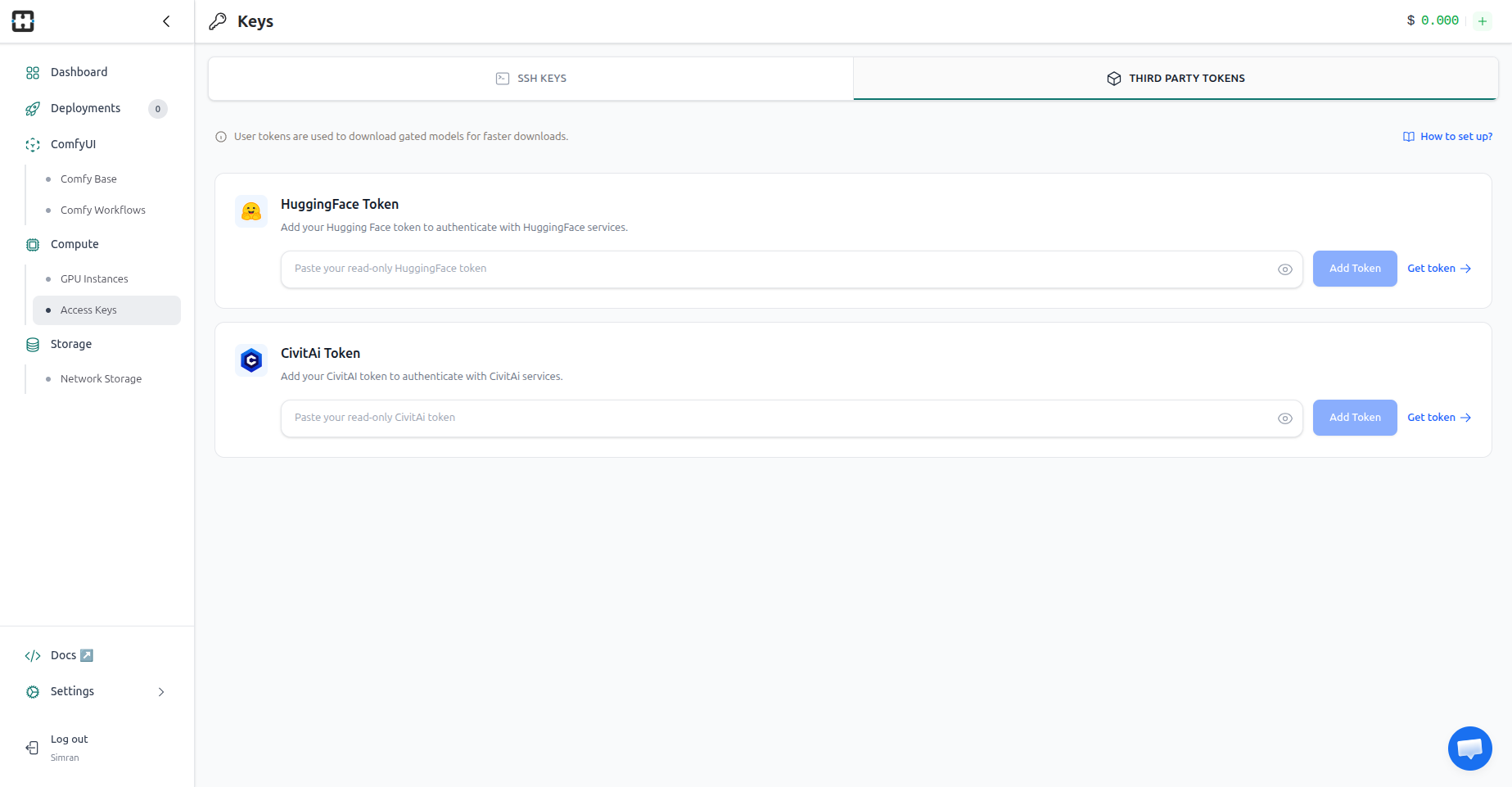Click the HuggingFace Token heading
The height and width of the screenshot is (787, 1512).
point(340,204)
